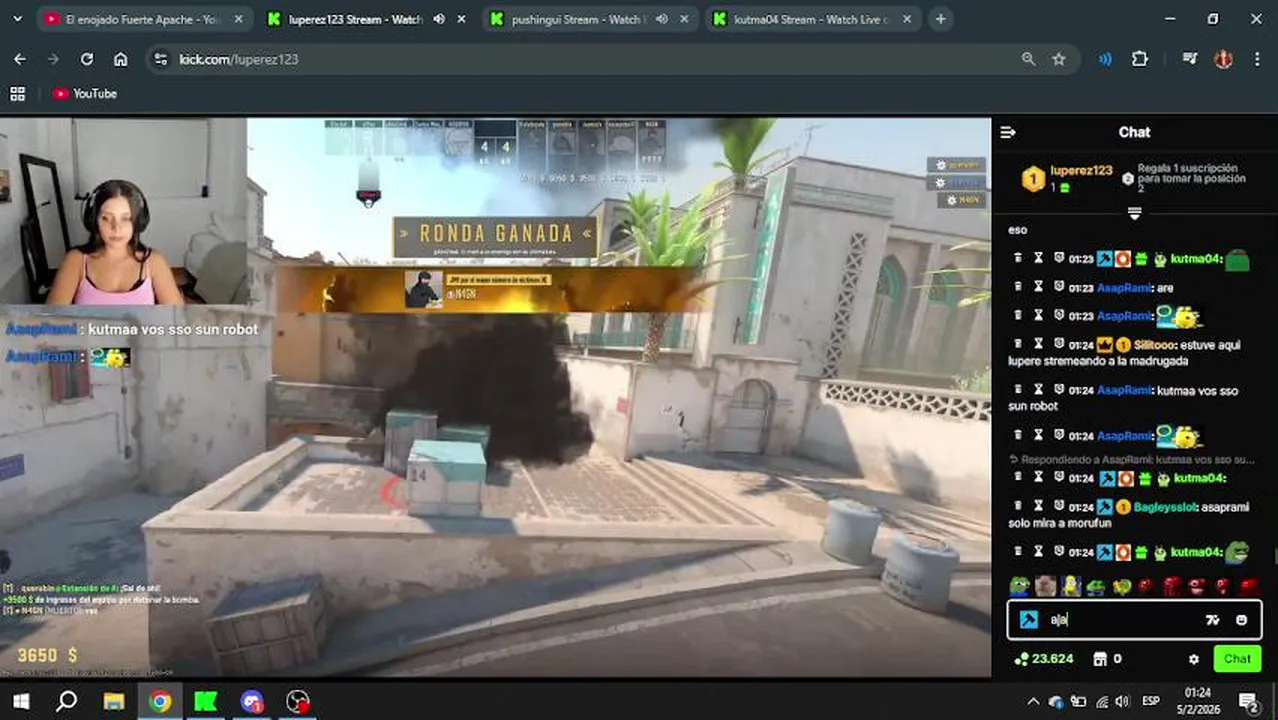Screen dimensions: 1278x720
Task: Open the emote picker smiley icon
Action: [x=1241, y=620]
